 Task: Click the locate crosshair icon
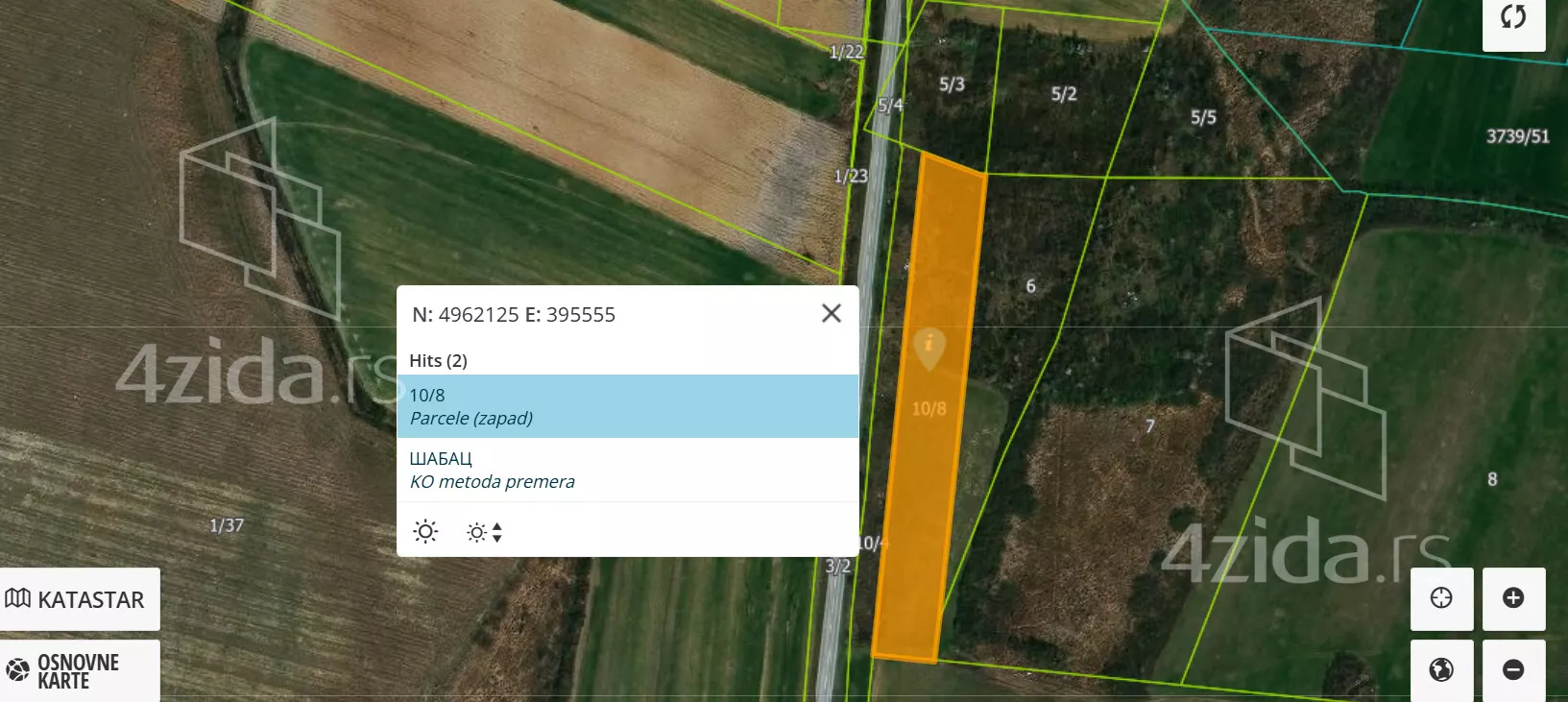point(1441,598)
